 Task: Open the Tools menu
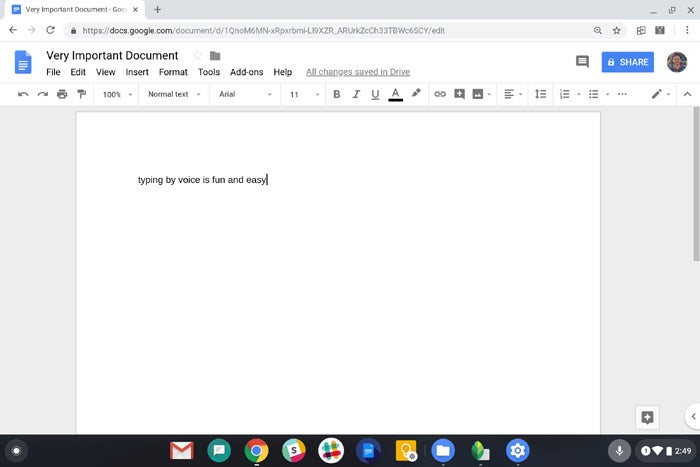click(x=209, y=72)
